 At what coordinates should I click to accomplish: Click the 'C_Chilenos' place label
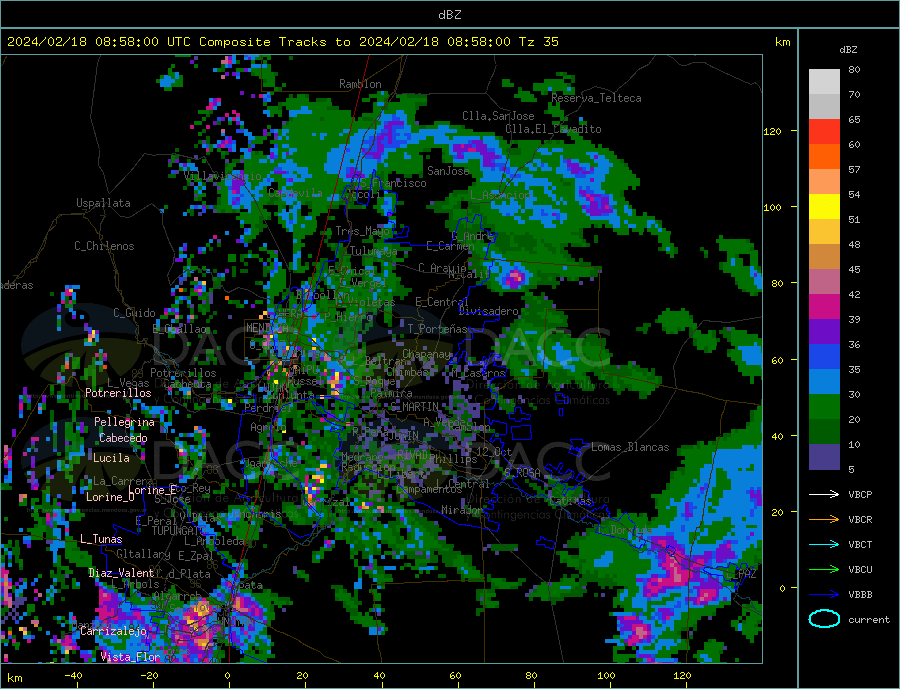tap(104, 246)
